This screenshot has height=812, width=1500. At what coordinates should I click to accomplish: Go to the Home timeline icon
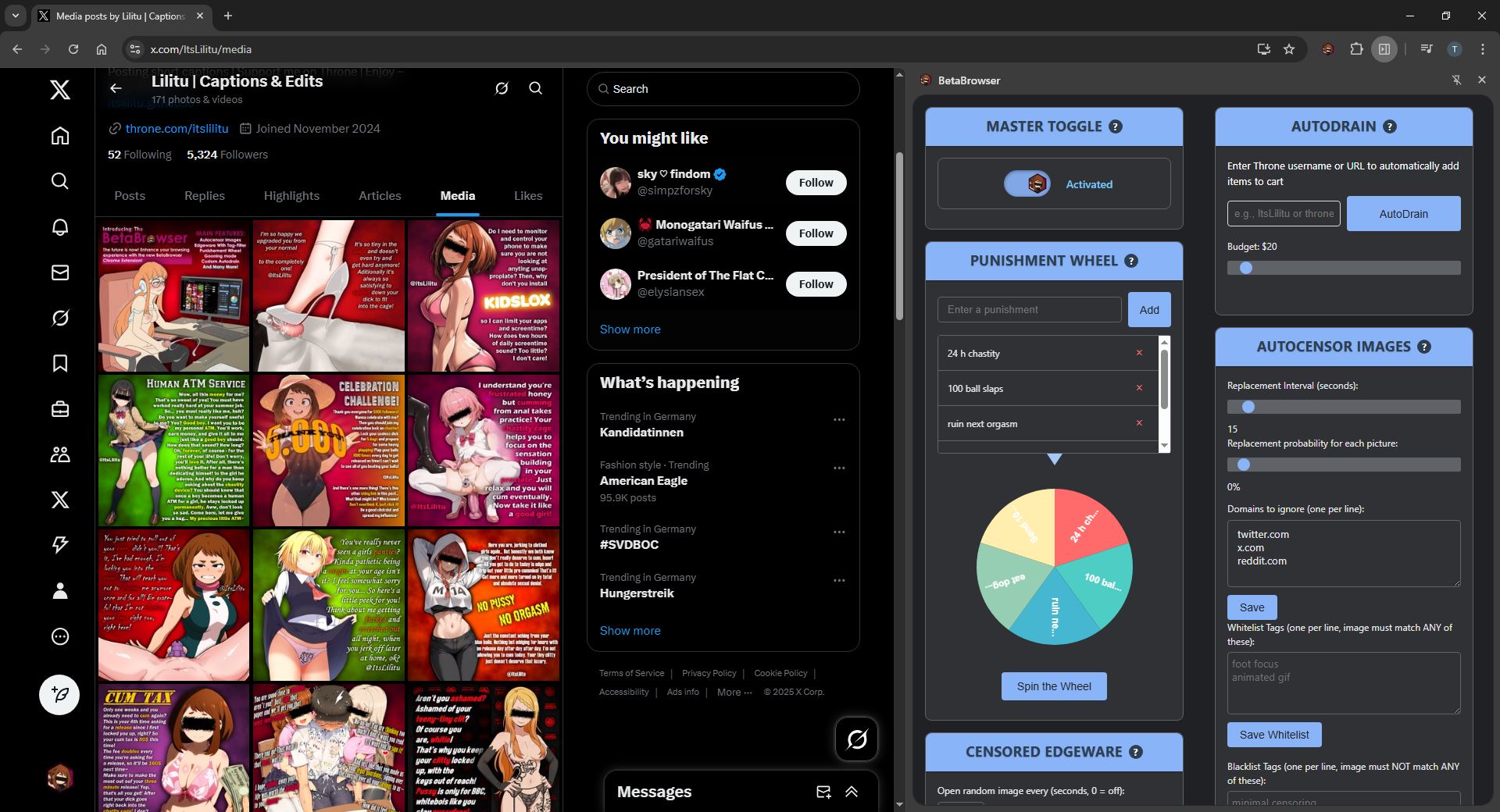[60, 136]
